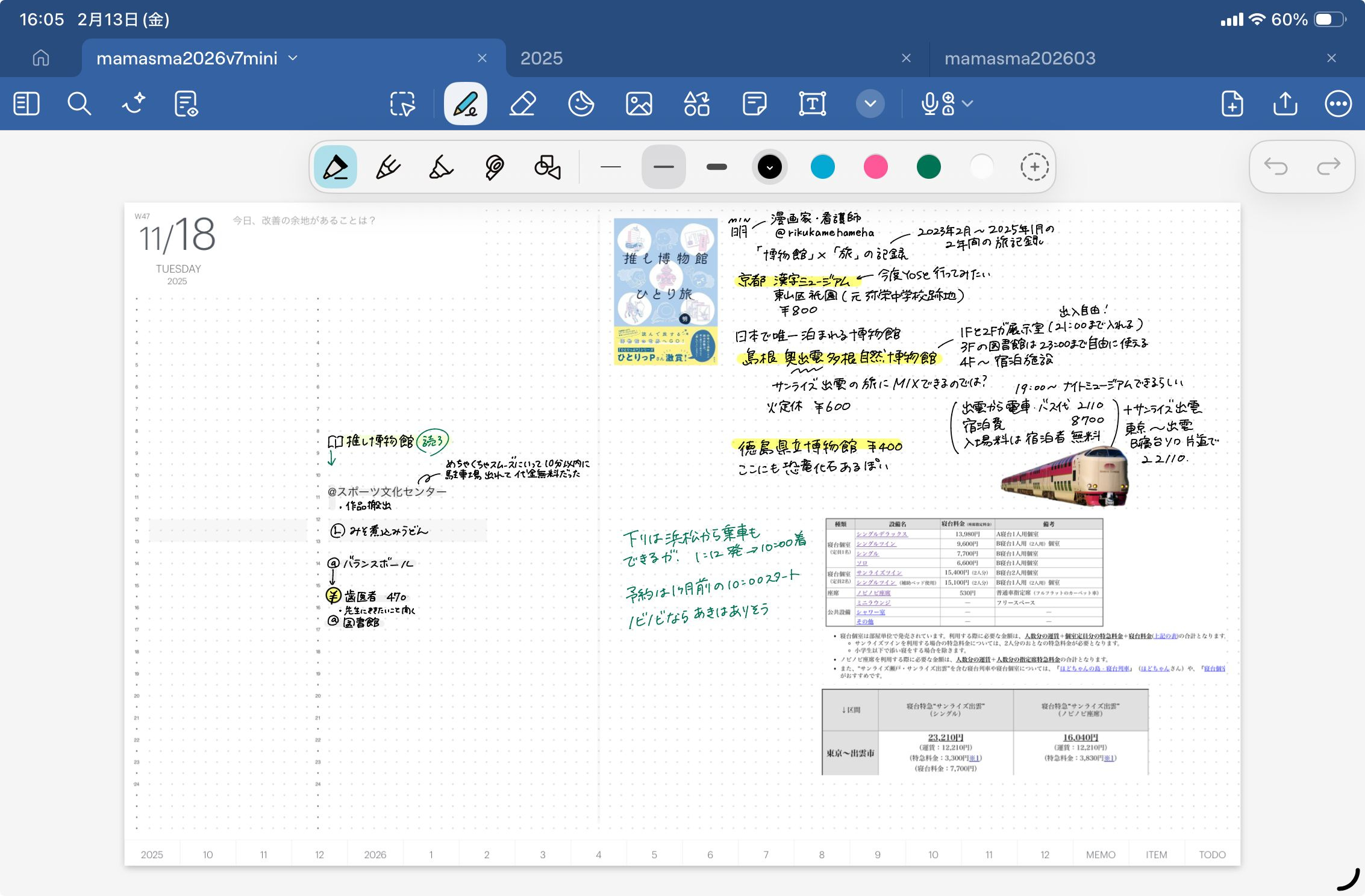
Task: Open the sidebar page thumbnails panel
Action: coord(27,104)
